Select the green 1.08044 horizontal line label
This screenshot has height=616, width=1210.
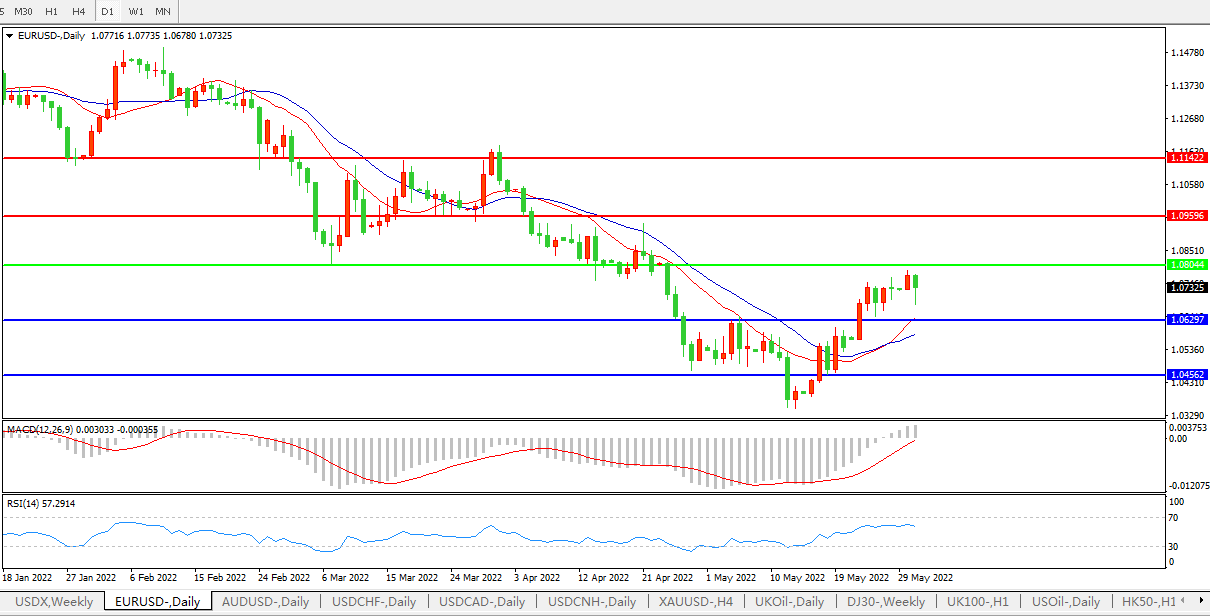point(1187,265)
